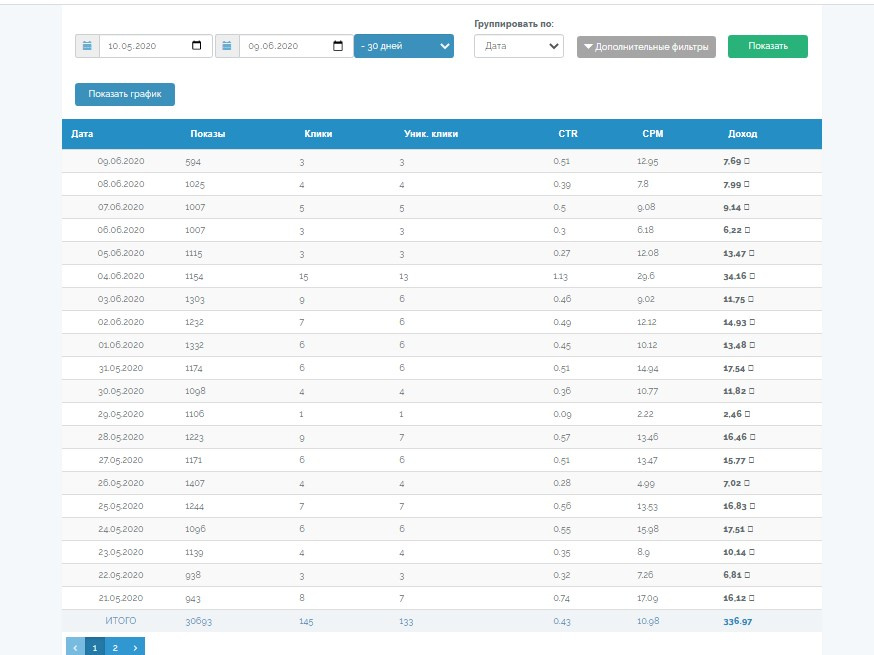Select page 1 in pagination
Viewport: 874px width, 655px height.
95,648
